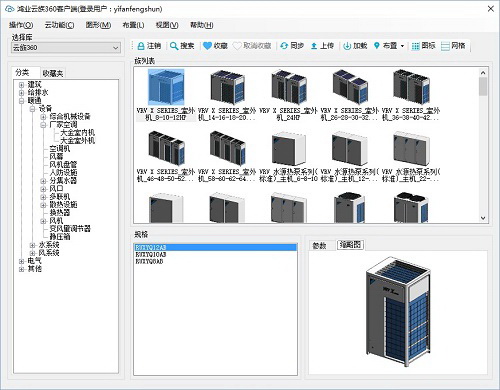Open the 布置 toolbar dropdown arrow
This screenshot has height=390, width=500.
point(402,46)
